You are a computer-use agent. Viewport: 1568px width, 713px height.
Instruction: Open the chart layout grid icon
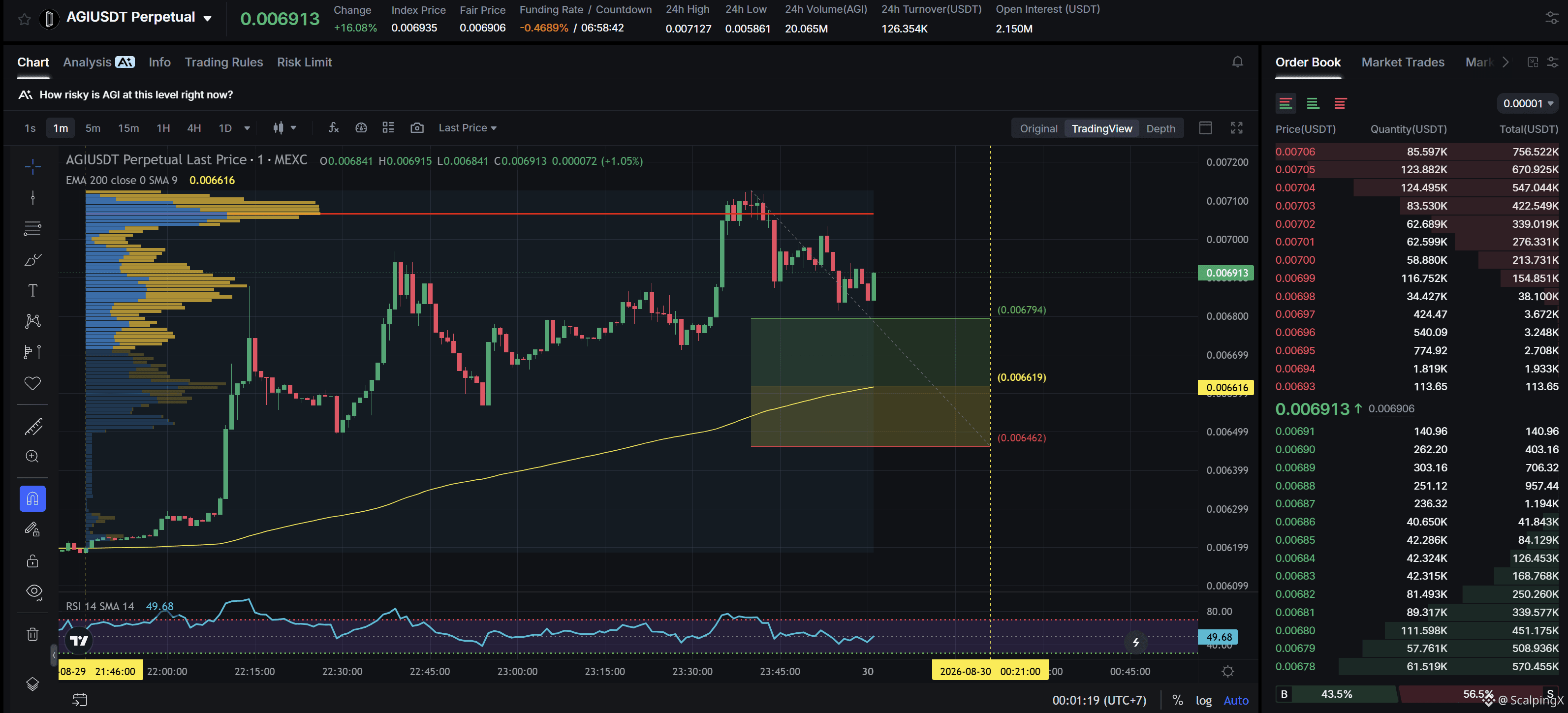(388, 128)
